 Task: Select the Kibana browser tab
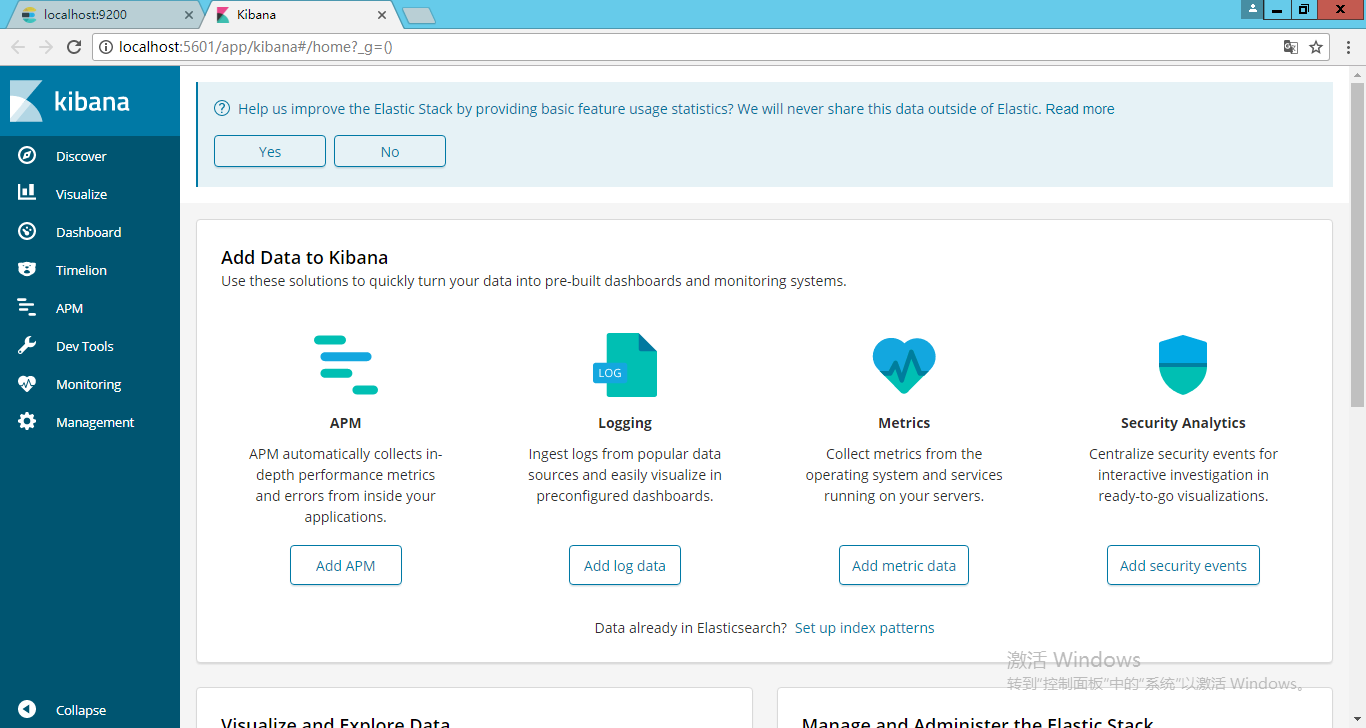(298, 15)
